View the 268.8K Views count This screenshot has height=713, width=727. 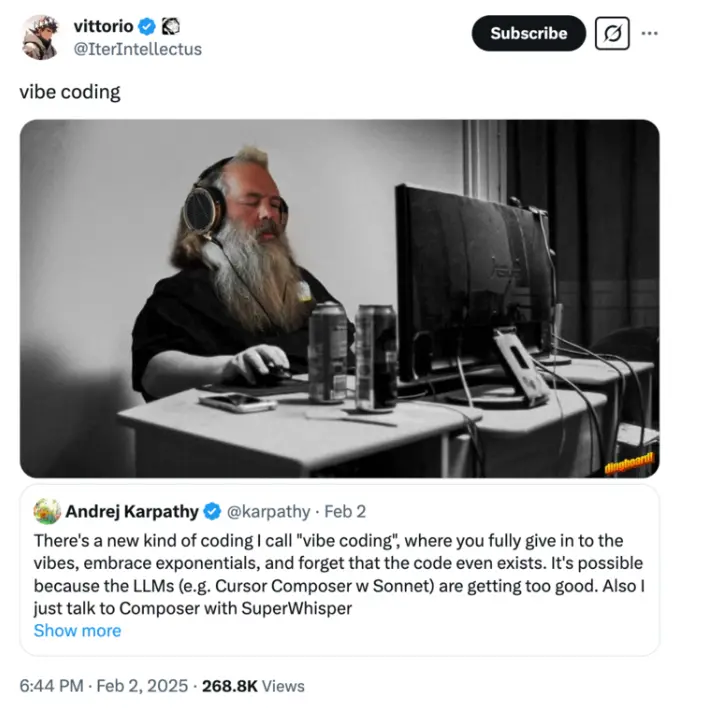tap(253, 686)
